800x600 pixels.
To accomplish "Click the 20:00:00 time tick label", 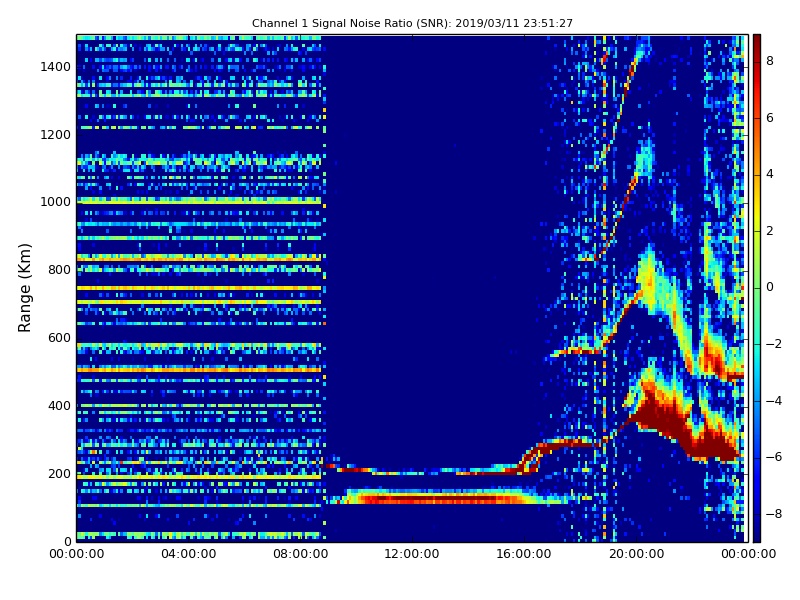I will (x=636, y=554).
